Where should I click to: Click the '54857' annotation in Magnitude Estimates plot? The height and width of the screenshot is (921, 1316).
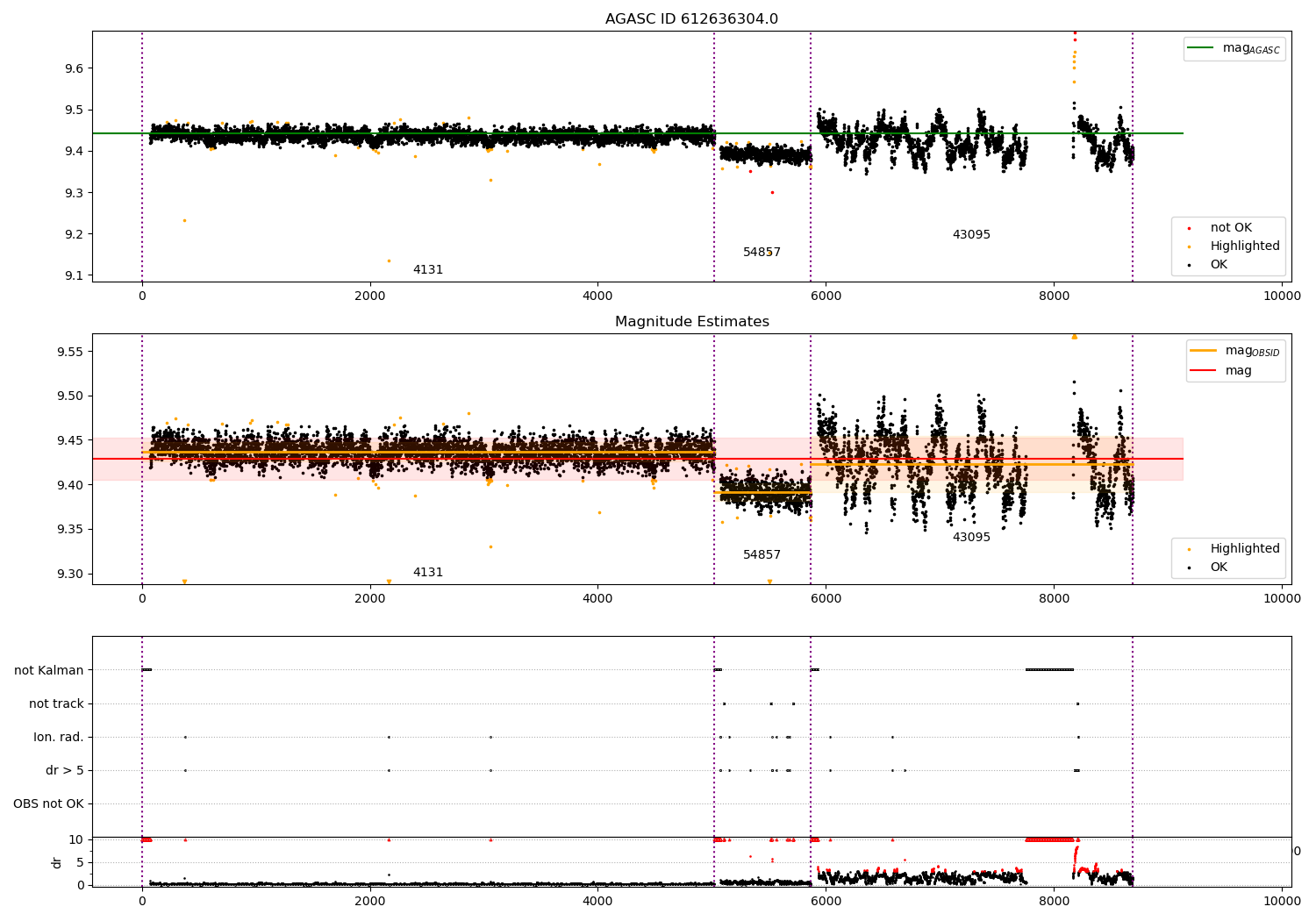tap(762, 555)
